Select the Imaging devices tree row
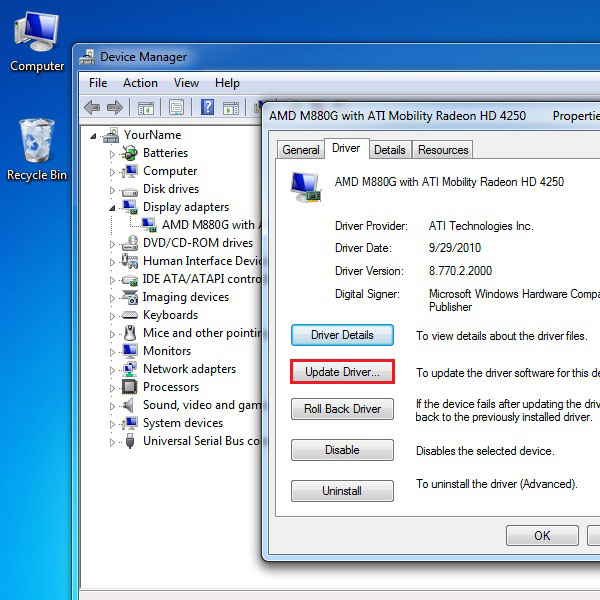Image resolution: width=600 pixels, height=600 pixels. (x=175, y=297)
